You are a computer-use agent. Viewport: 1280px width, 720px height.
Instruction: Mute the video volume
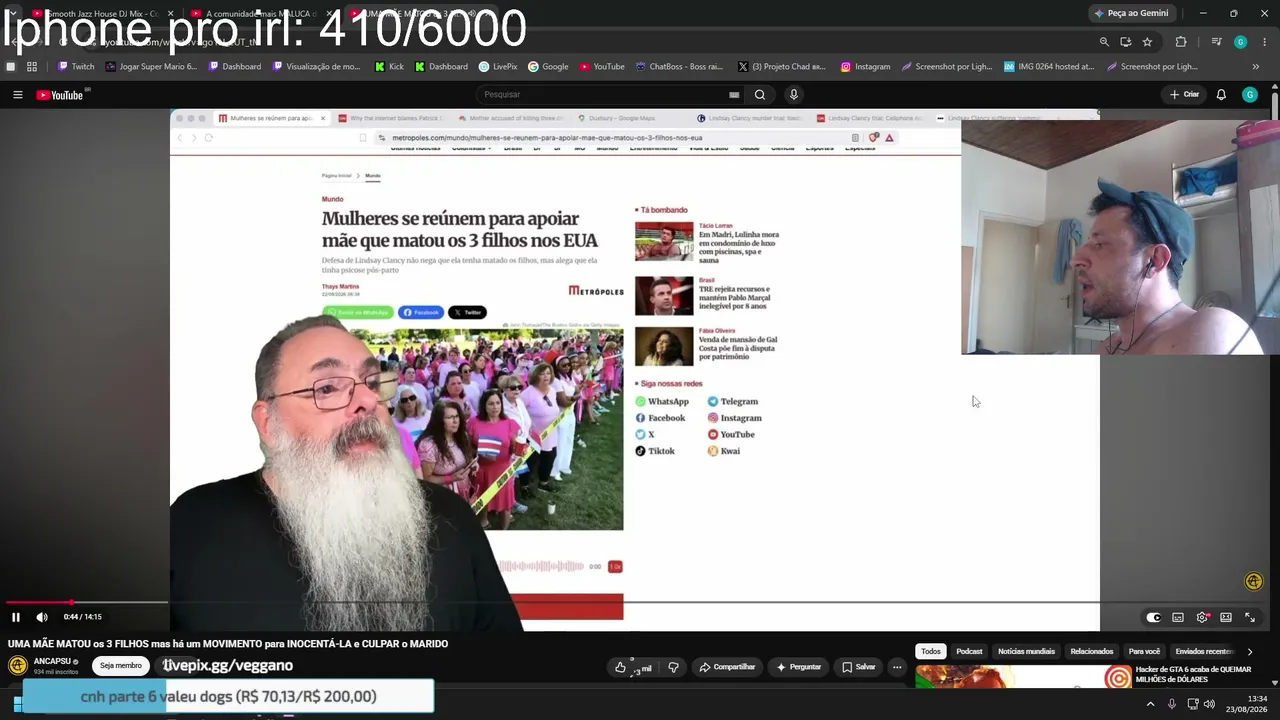coord(42,617)
